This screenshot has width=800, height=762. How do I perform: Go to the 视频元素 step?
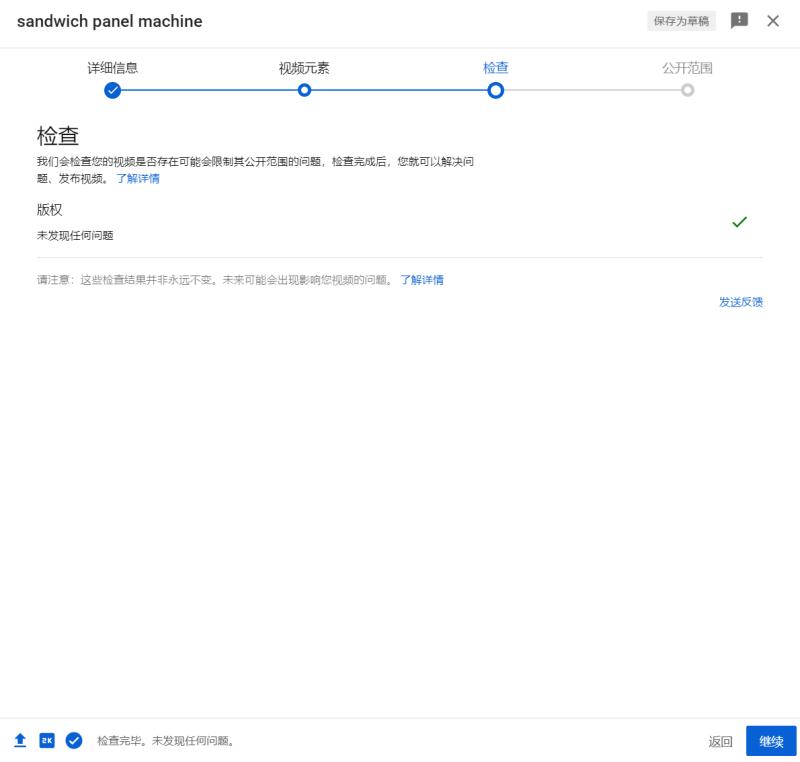(304, 68)
